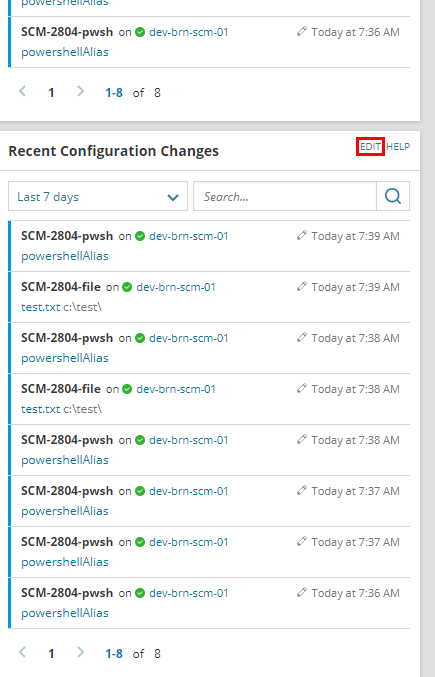Open the Last 7 days dropdown
The width and height of the screenshot is (435, 677).
click(98, 196)
